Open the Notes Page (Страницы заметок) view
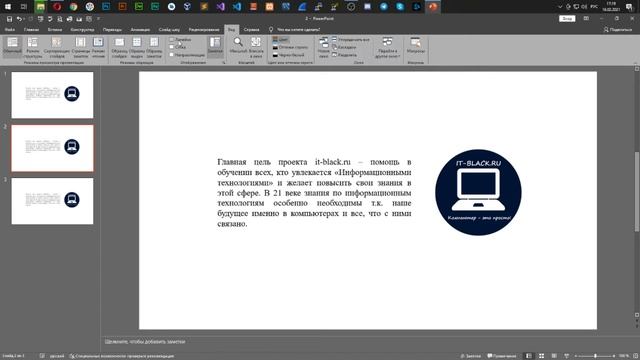640x360 pixels. [x=81, y=47]
